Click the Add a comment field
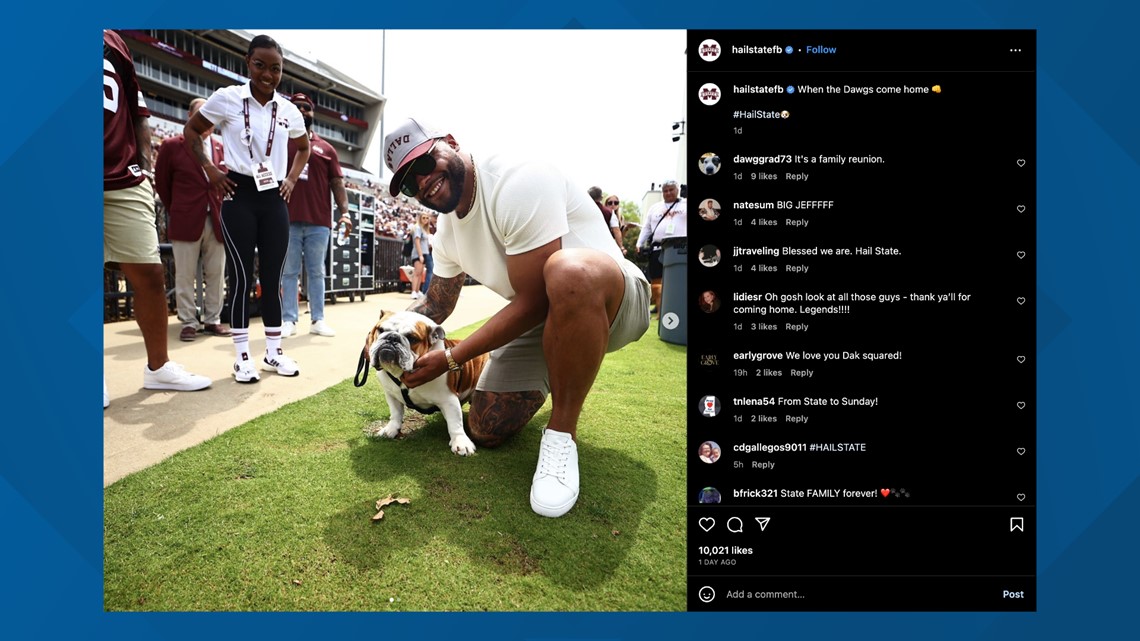1140x641 pixels. [x=858, y=594]
